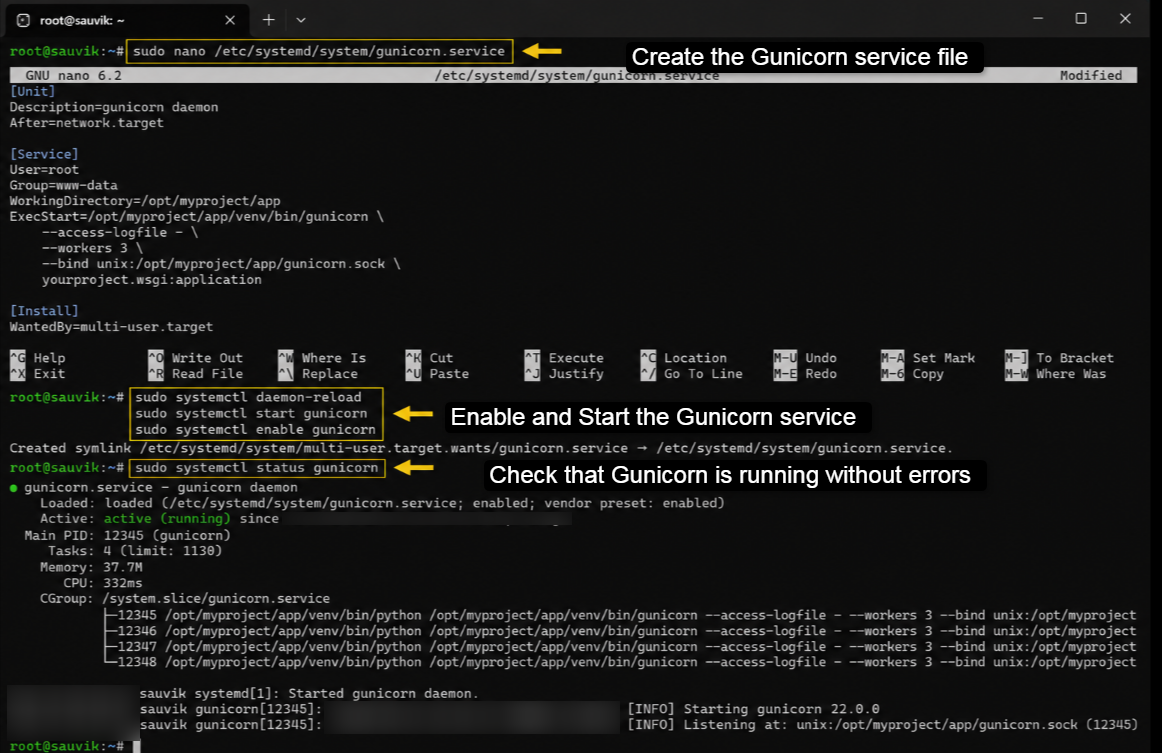Click the WorkingDirectory=/opt/myproject/app line
1162x753 pixels.
tap(145, 201)
